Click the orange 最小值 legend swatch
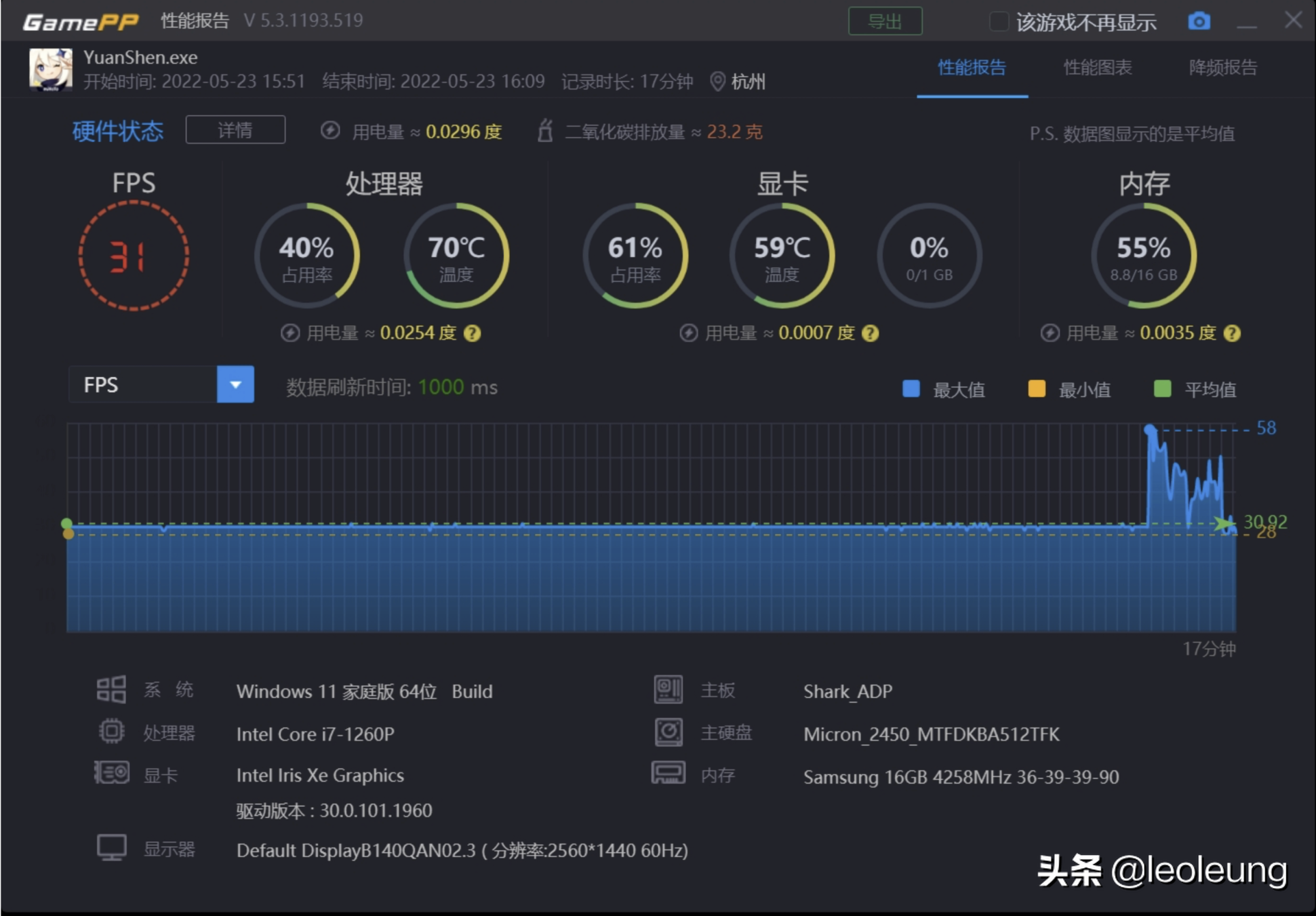This screenshot has width=1316, height=916. click(x=1036, y=389)
